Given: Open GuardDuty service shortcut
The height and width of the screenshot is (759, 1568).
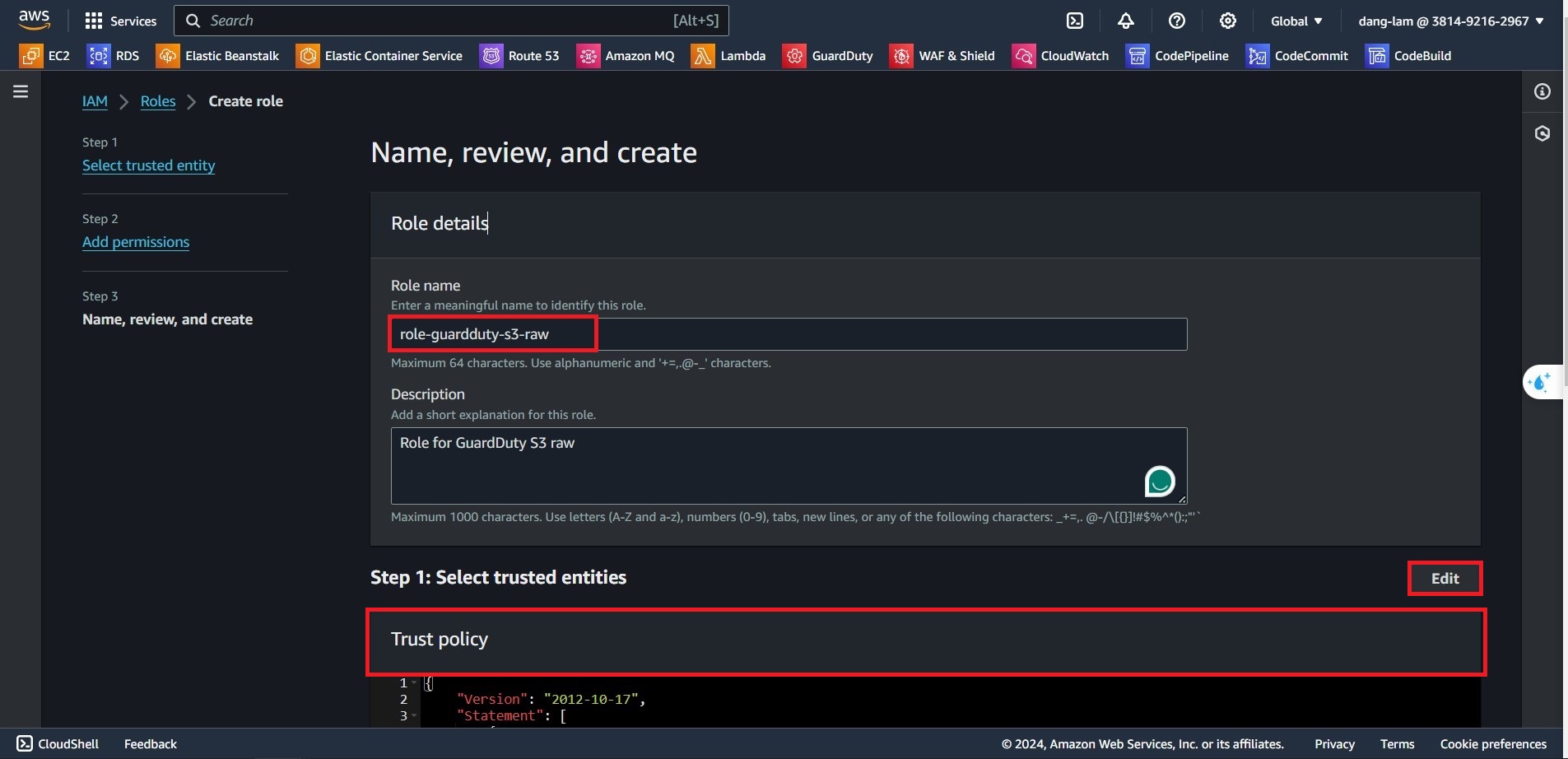Looking at the screenshot, I should click(828, 56).
